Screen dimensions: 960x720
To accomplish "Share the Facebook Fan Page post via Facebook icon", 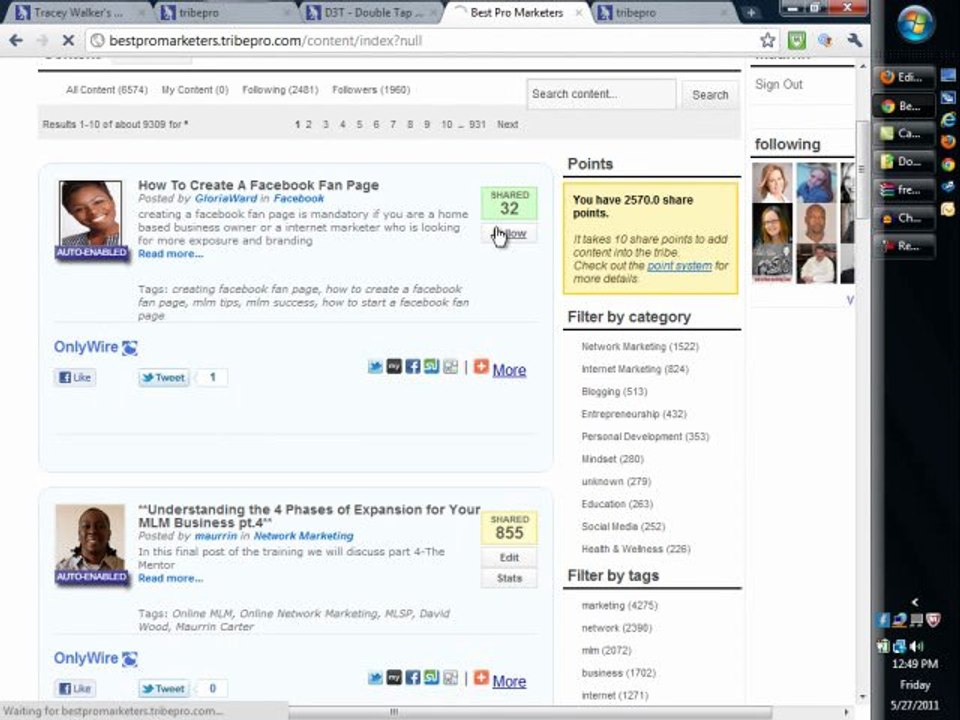I will coord(413,367).
